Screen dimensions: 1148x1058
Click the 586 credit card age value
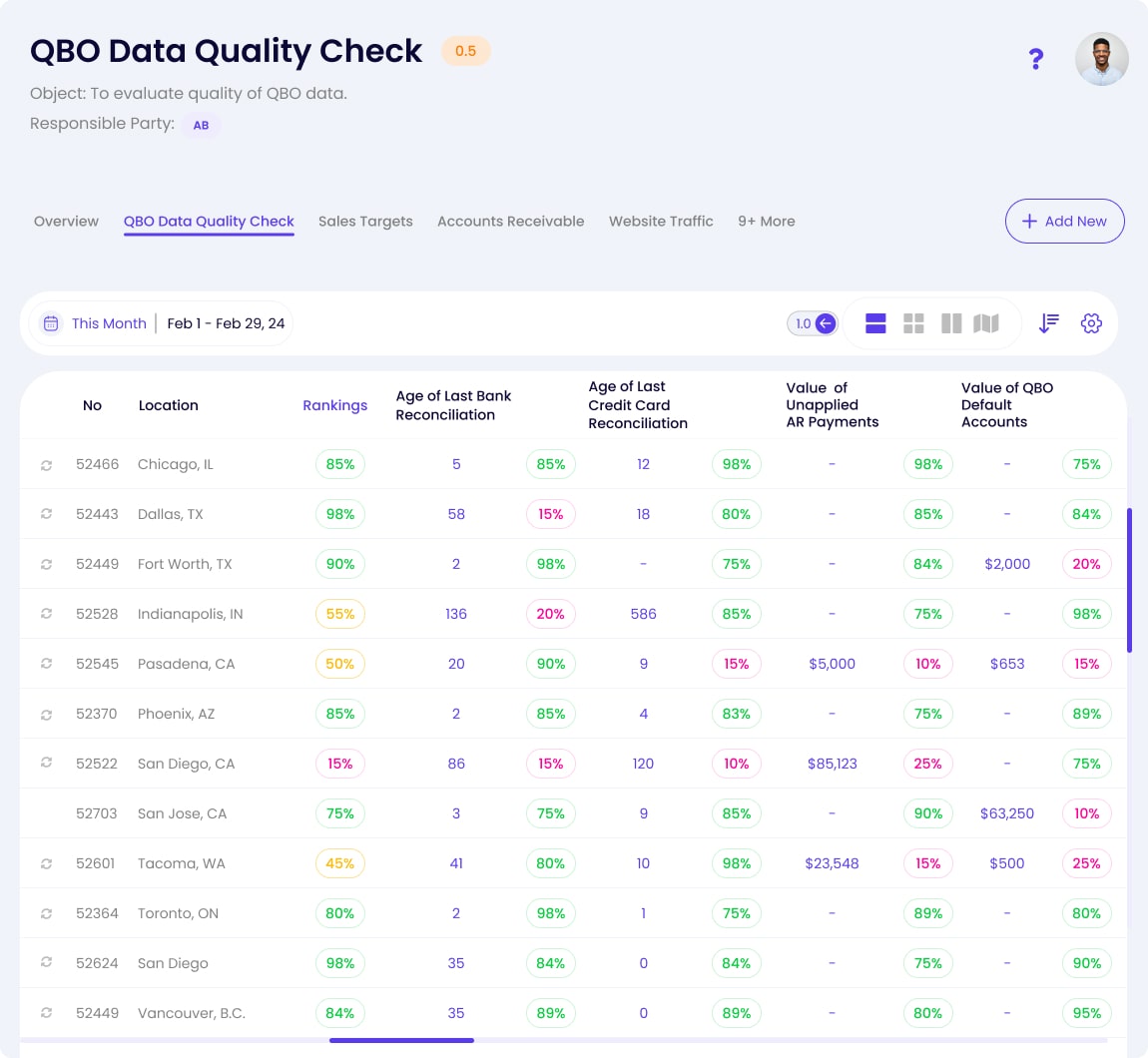[643, 614]
